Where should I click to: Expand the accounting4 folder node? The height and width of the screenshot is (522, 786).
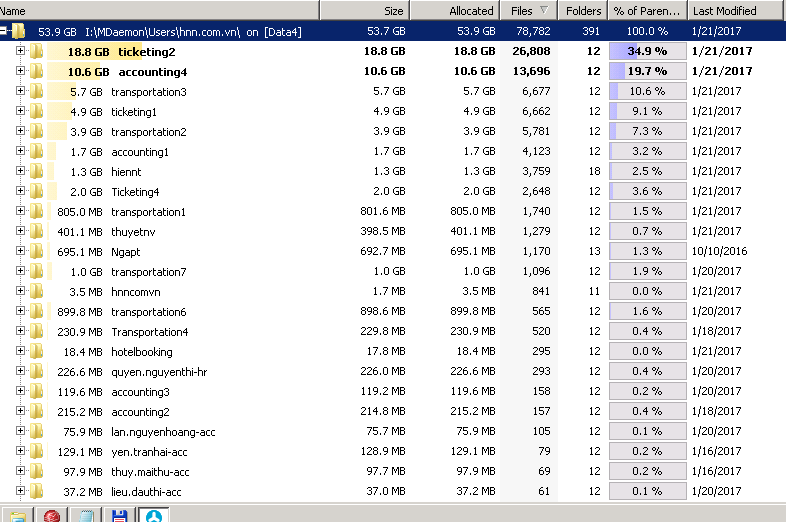coord(20,70)
